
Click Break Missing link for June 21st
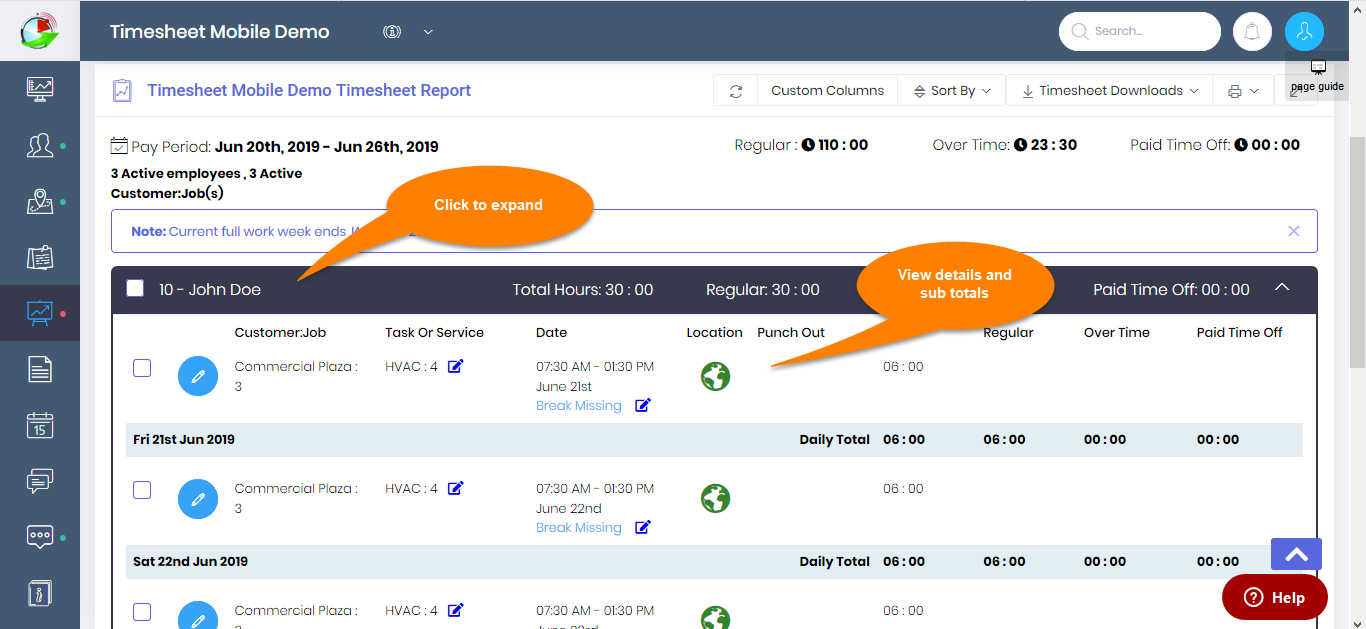pos(579,406)
